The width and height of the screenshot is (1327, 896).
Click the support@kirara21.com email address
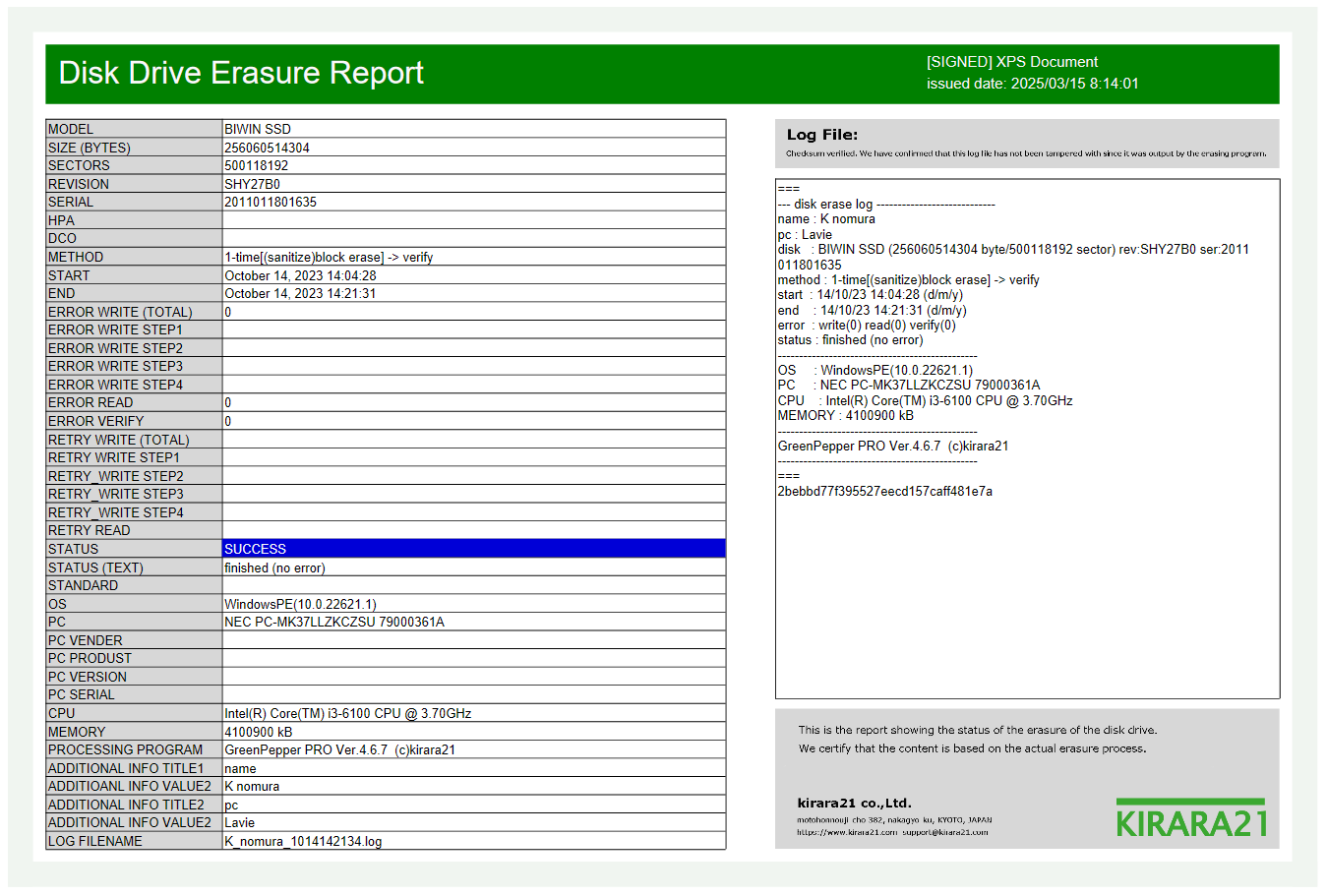pyautogui.click(x=945, y=832)
